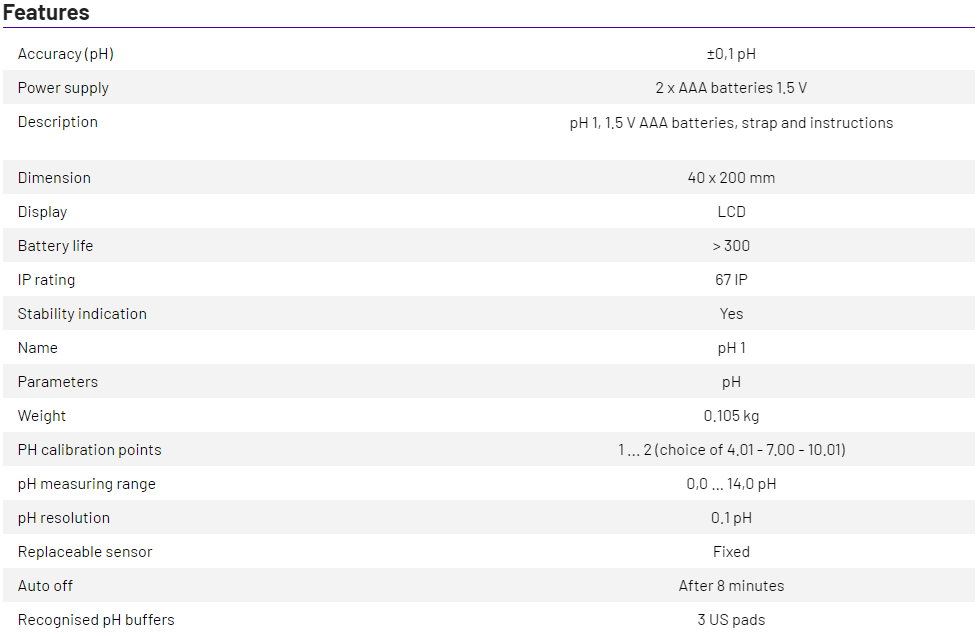Select the Fixed replaceable sensor value
The width and height of the screenshot is (977, 638).
coord(731,552)
